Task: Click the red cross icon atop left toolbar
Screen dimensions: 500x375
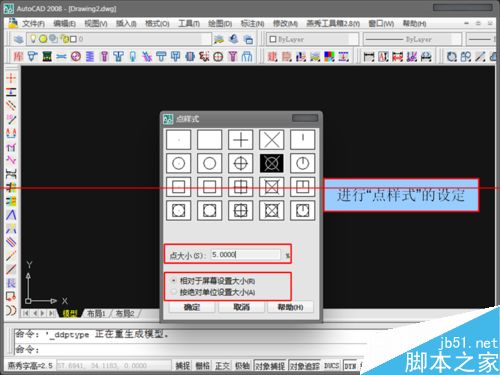Action: pos(11,78)
